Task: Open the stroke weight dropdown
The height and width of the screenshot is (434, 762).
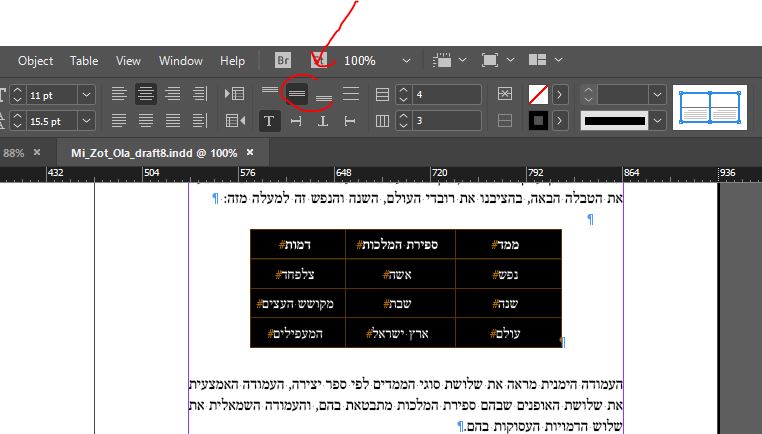Action: [657, 95]
